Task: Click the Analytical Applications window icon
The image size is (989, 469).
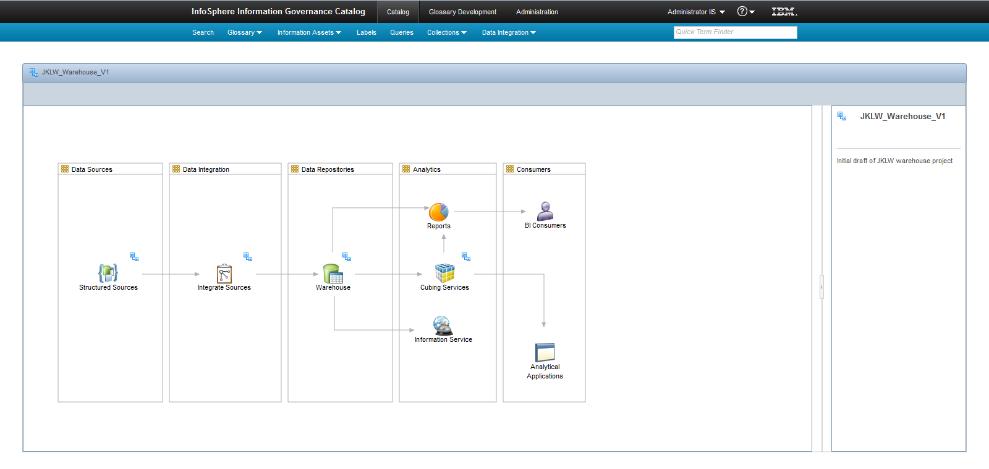Action: pos(544,352)
